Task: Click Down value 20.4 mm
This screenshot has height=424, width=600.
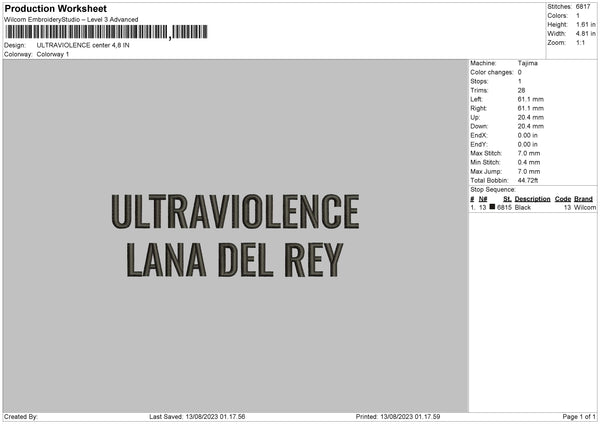Action: click(531, 126)
